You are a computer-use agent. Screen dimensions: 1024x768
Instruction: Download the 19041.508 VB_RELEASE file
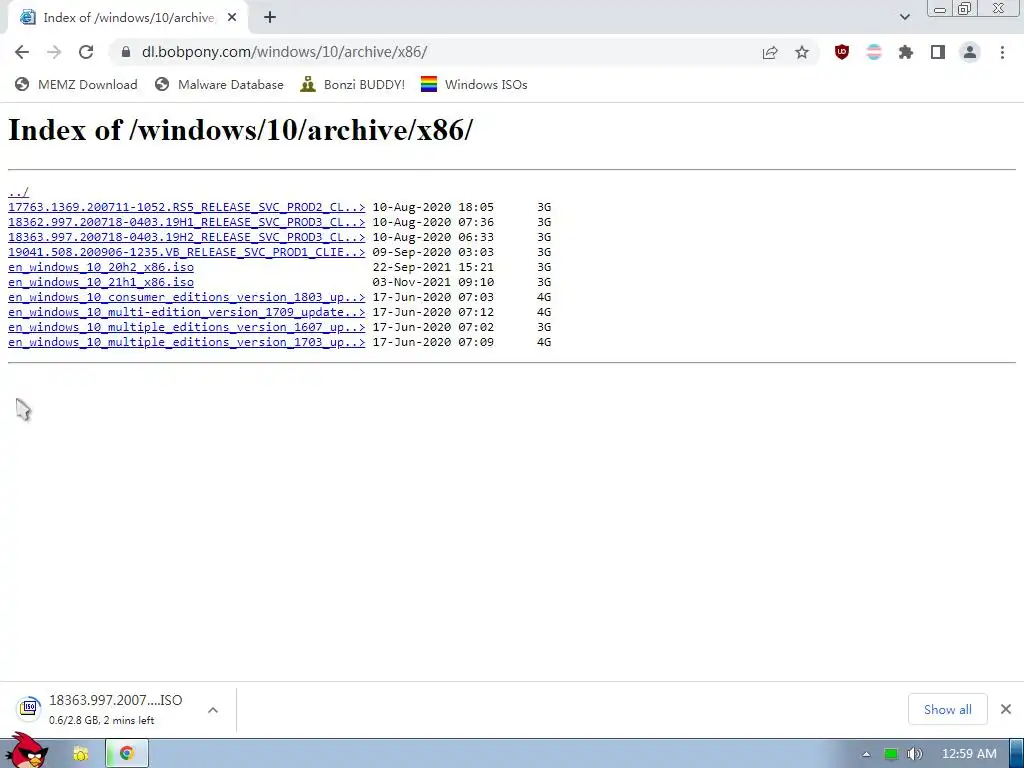[187, 252]
